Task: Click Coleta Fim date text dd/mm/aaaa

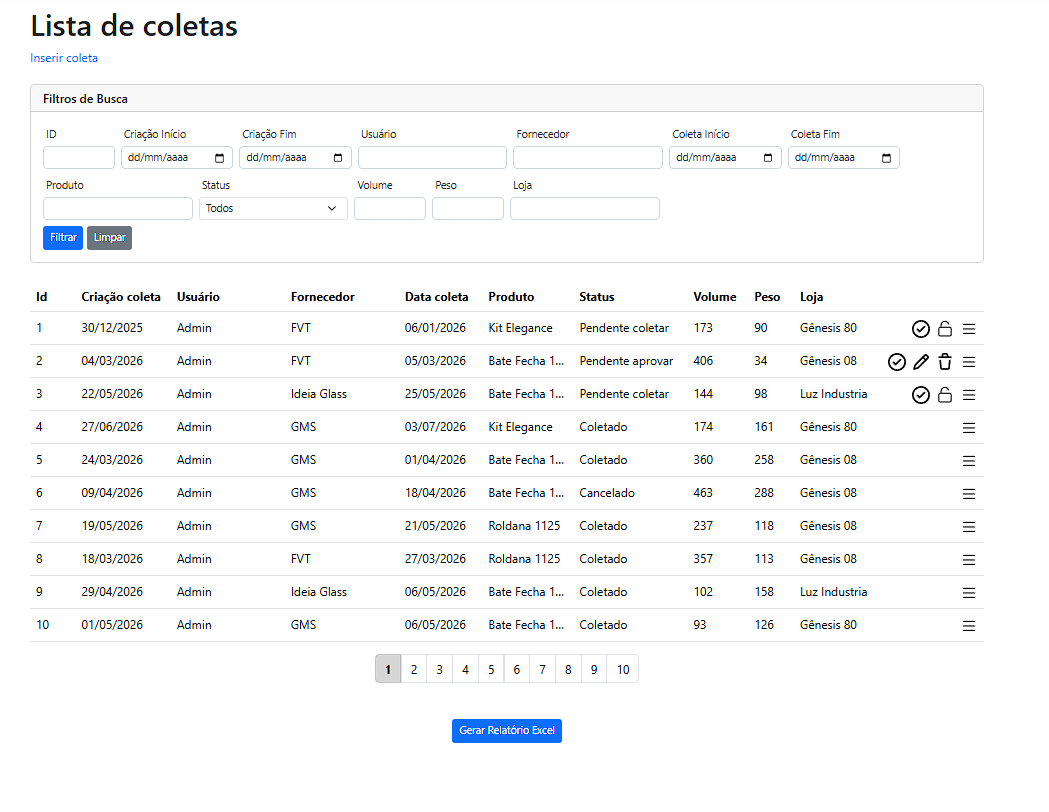Action: click(x=825, y=158)
